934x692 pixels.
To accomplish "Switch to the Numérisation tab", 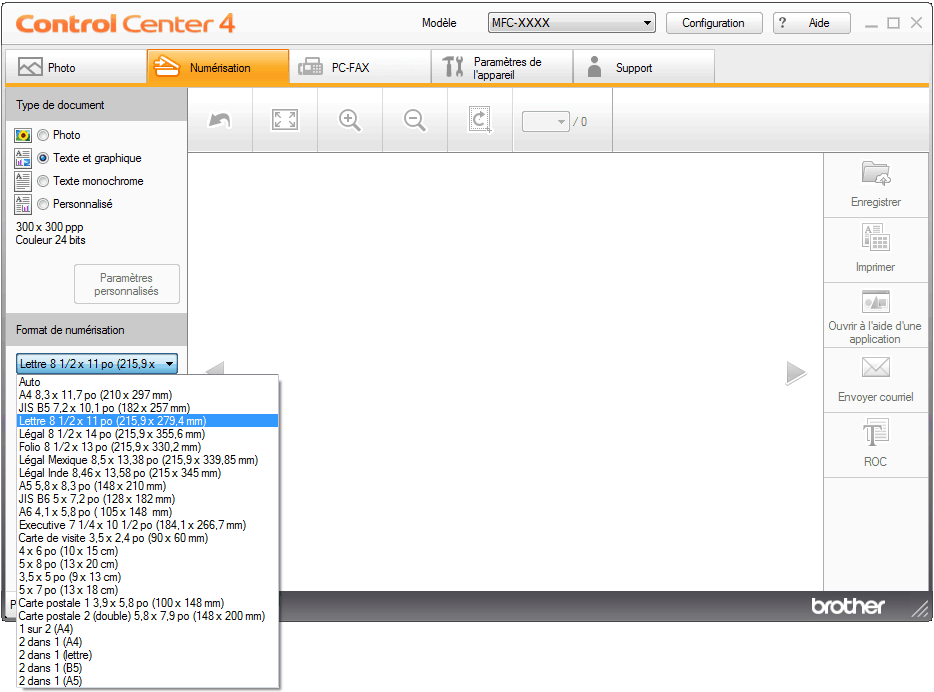I will pyautogui.click(x=218, y=67).
